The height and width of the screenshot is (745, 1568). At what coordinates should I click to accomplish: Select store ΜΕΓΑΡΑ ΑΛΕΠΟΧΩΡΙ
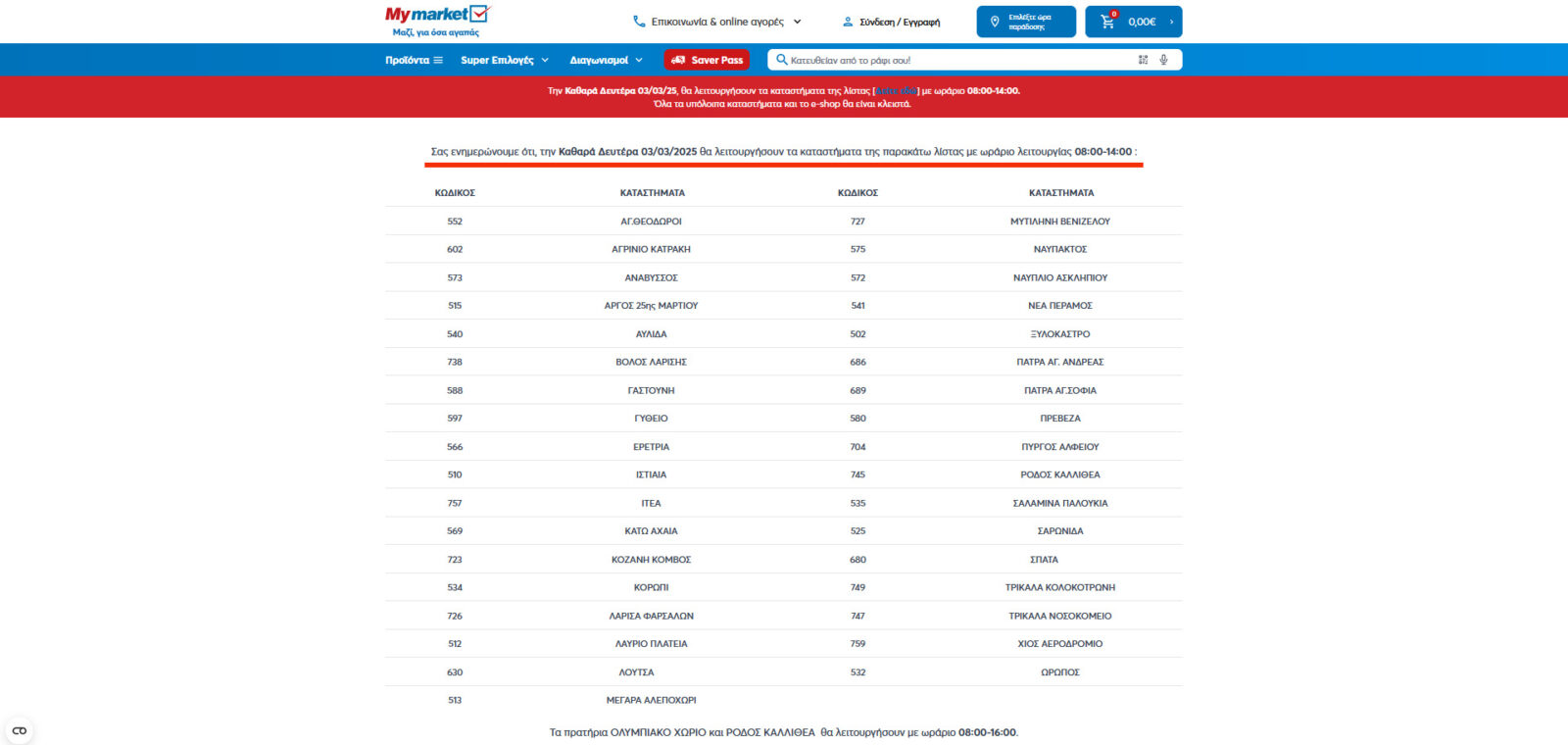pyautogui.click(x=651, y=700)
